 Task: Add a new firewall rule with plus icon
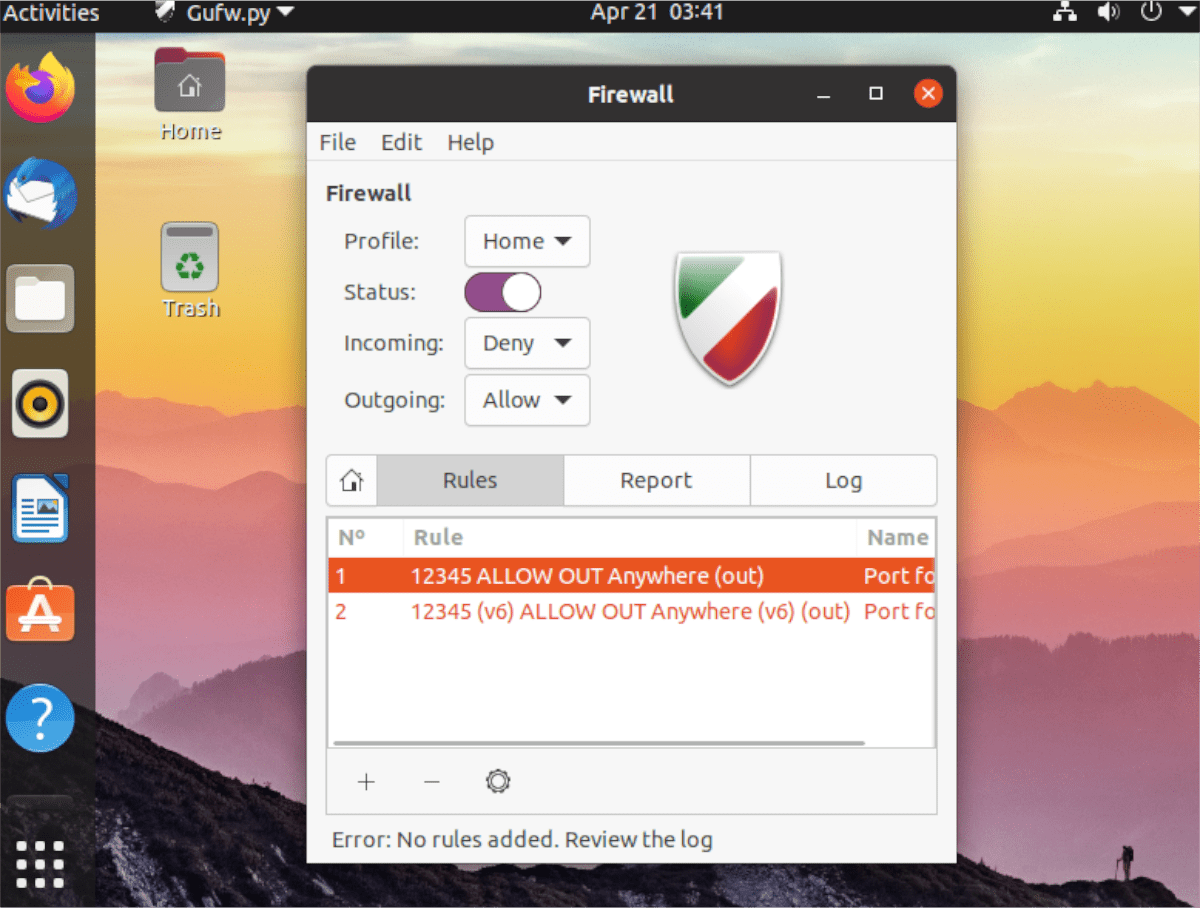coord(366,782)
